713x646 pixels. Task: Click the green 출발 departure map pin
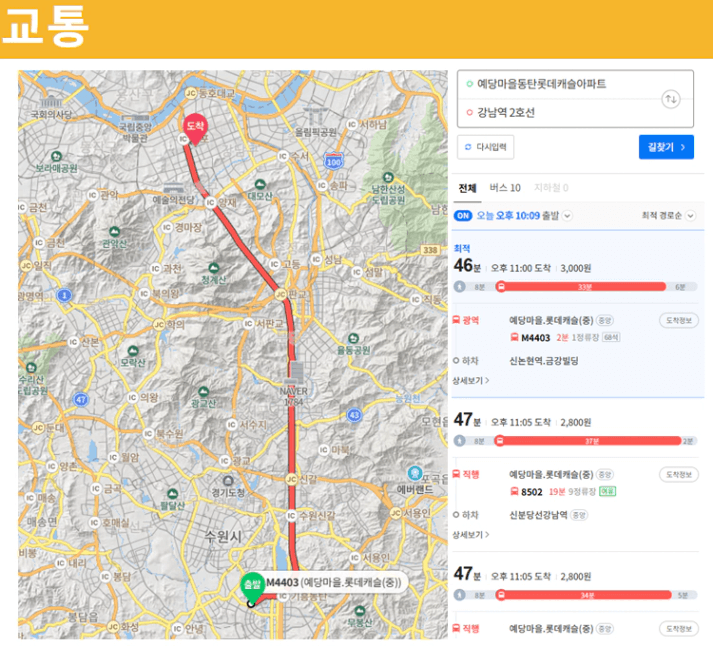coord(252,587)
